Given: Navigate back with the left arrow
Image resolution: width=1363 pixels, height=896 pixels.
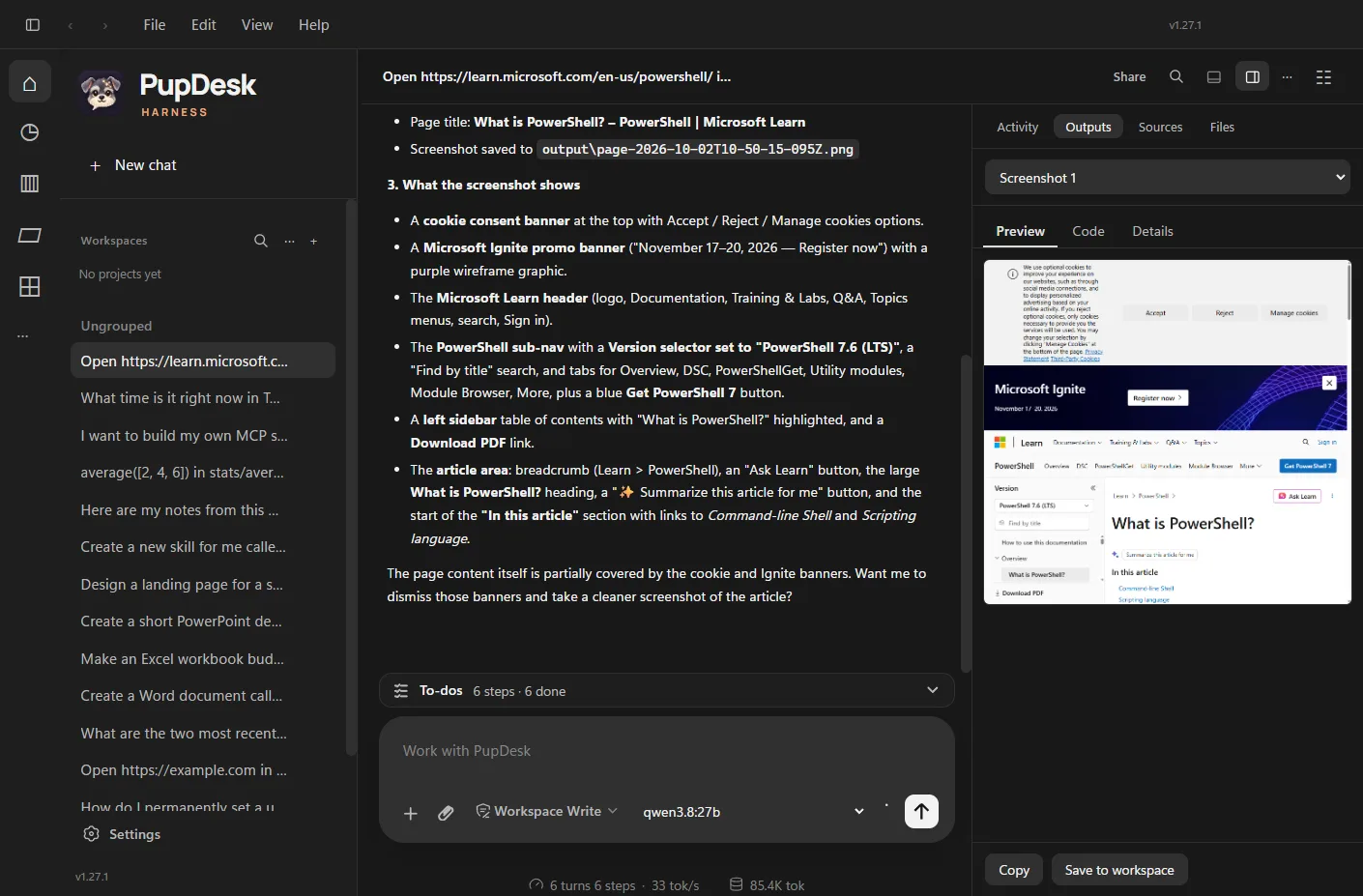Looking at the screenshot, I should coord(71,25).
